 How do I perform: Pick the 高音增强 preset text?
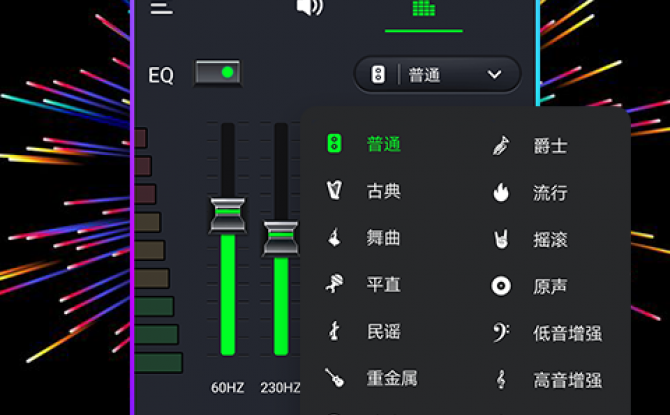pyautogui.click(x=567, y=380)
